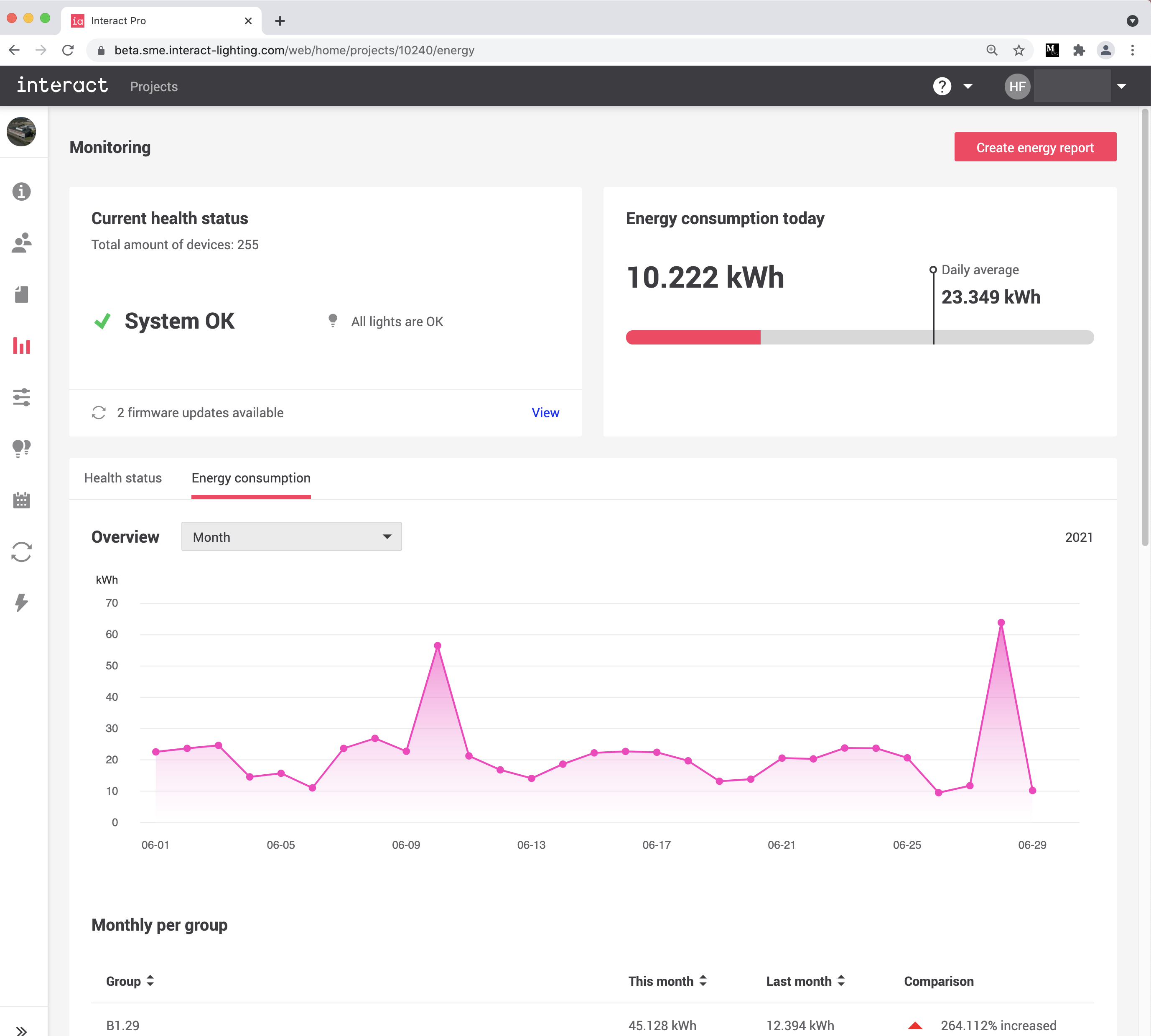The height and width of the screenshot is (1036, 1151).
Task: Click the site lock icon in address bar
Action: tap(101, 50)
